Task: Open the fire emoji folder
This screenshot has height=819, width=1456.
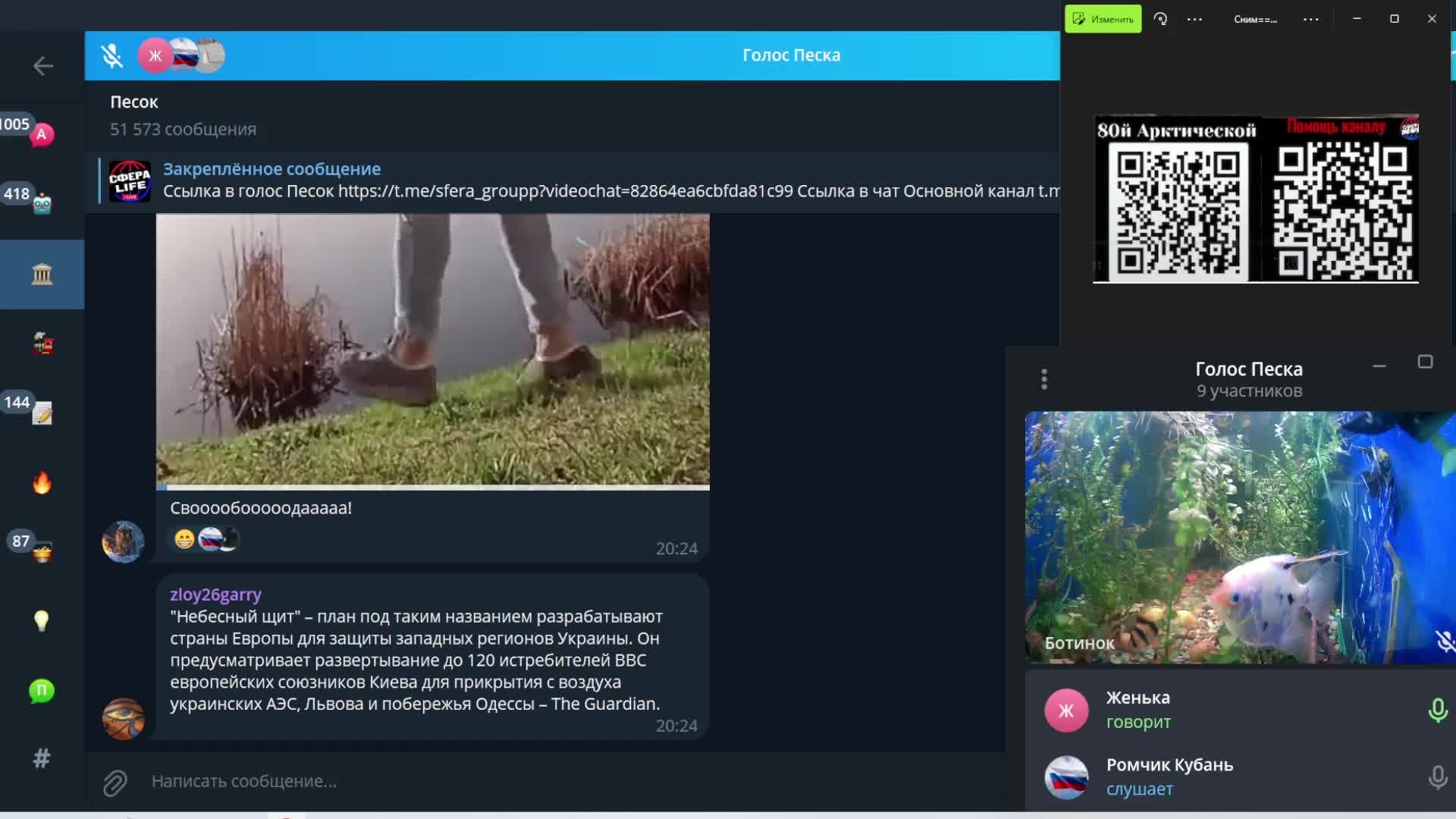Action: pos(42,483)
